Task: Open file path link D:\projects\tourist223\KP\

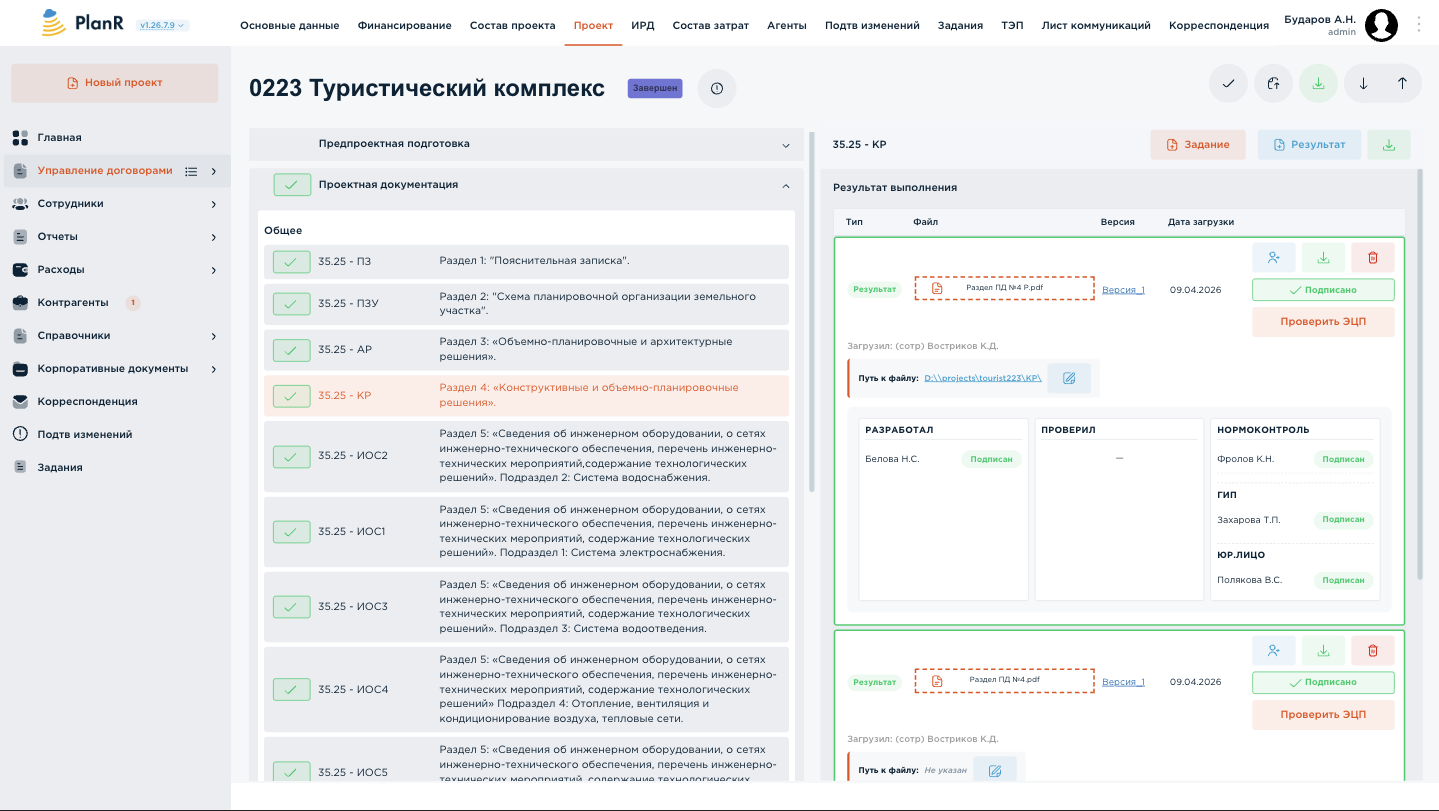Action: (983, 378)
